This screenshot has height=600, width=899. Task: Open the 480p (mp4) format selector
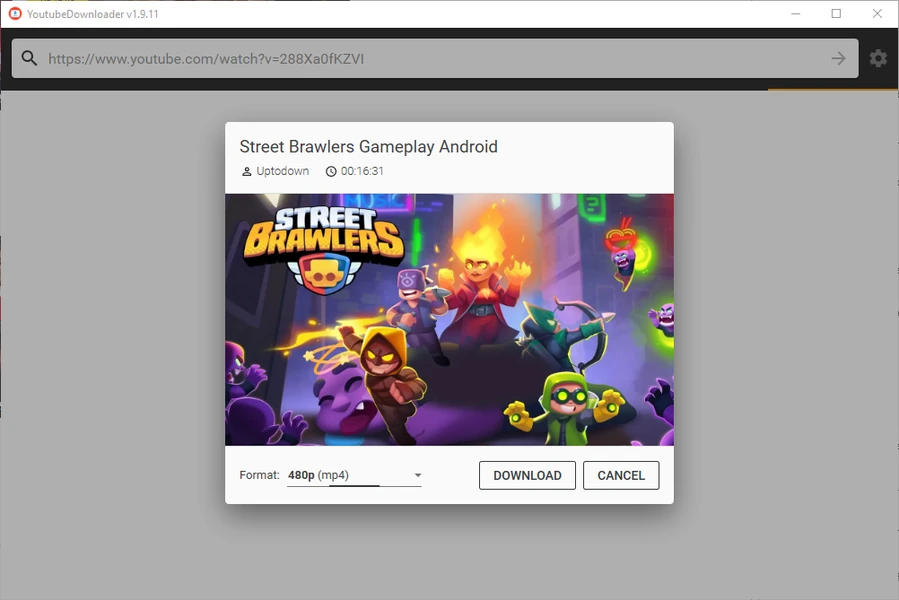click(x=354, y=475)
